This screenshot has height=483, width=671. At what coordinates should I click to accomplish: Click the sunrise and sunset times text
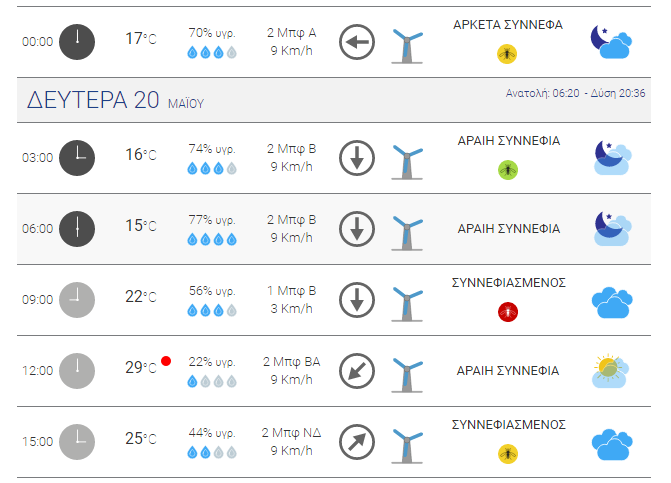coord(575,93)
